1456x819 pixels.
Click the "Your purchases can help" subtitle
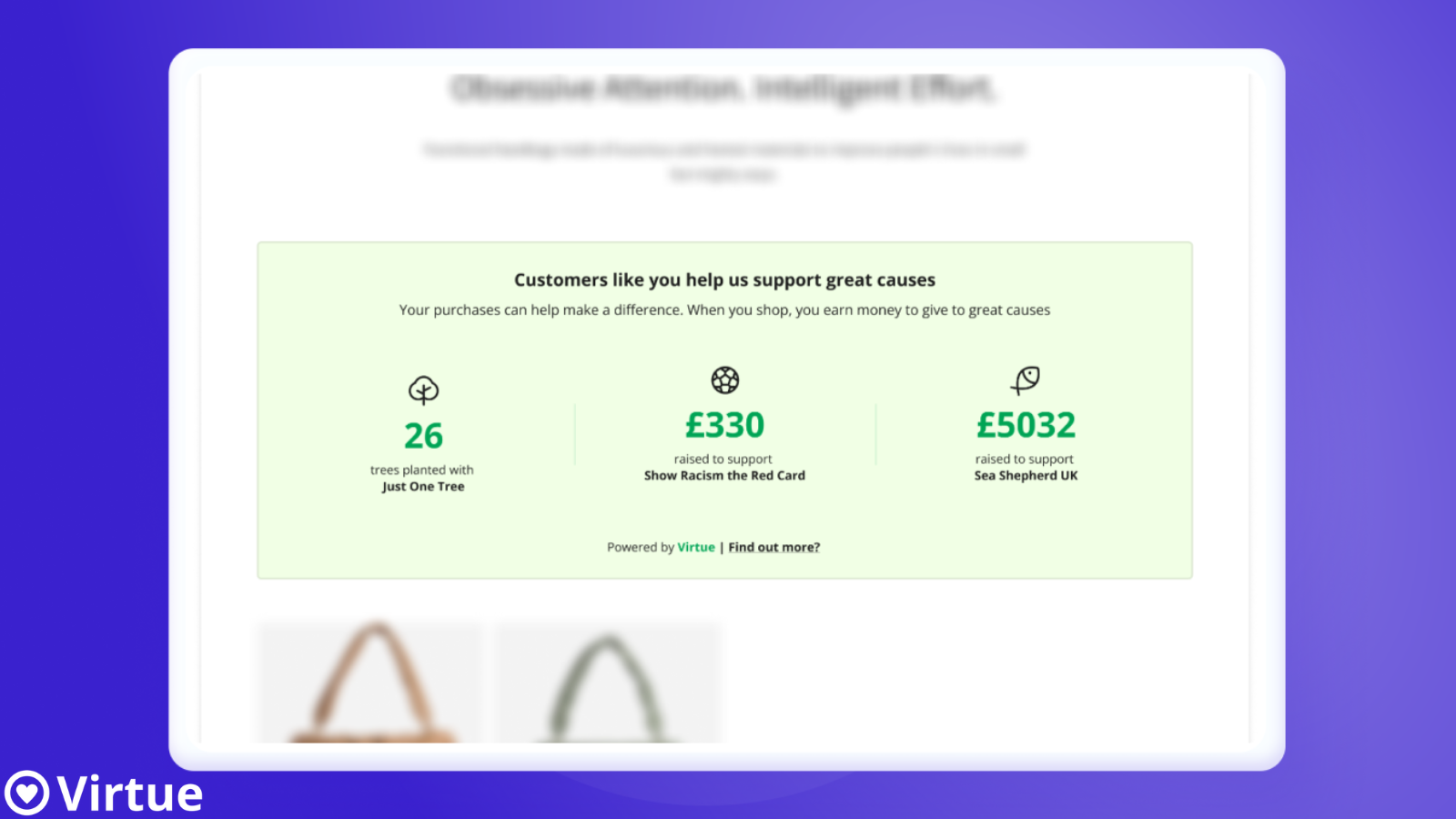coord(724,310)
